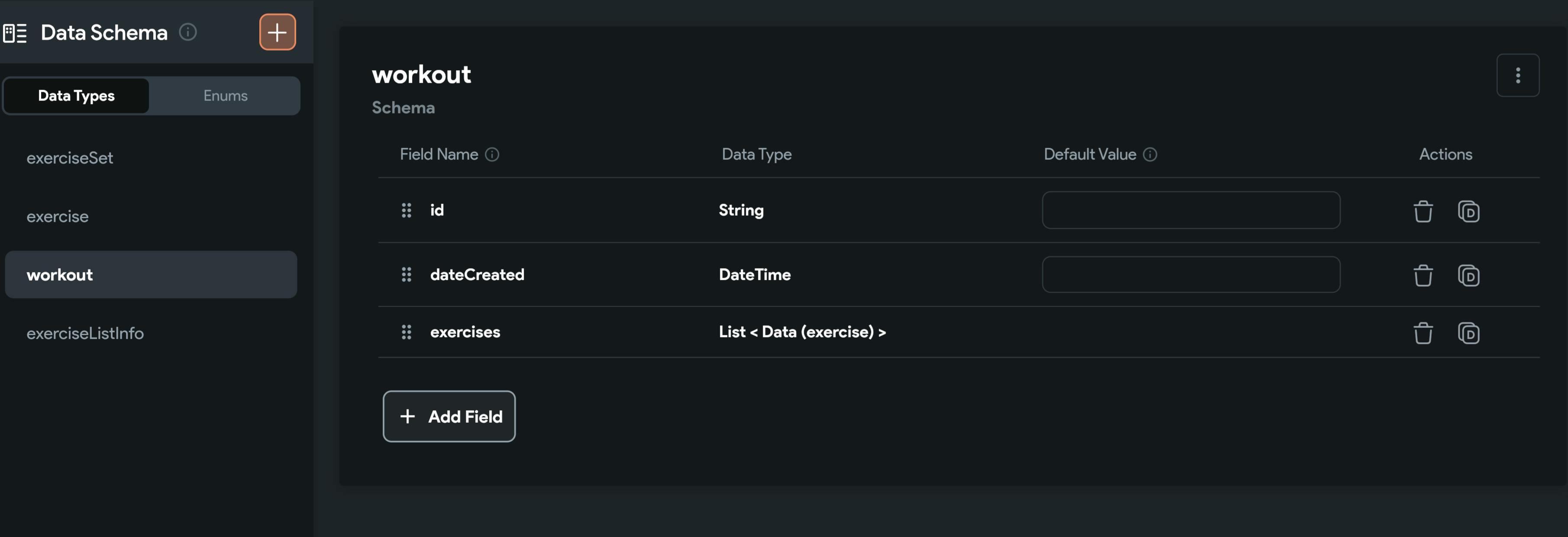
Task: Open the exerciseListInfo data type
Action: (x=85, y=333)
